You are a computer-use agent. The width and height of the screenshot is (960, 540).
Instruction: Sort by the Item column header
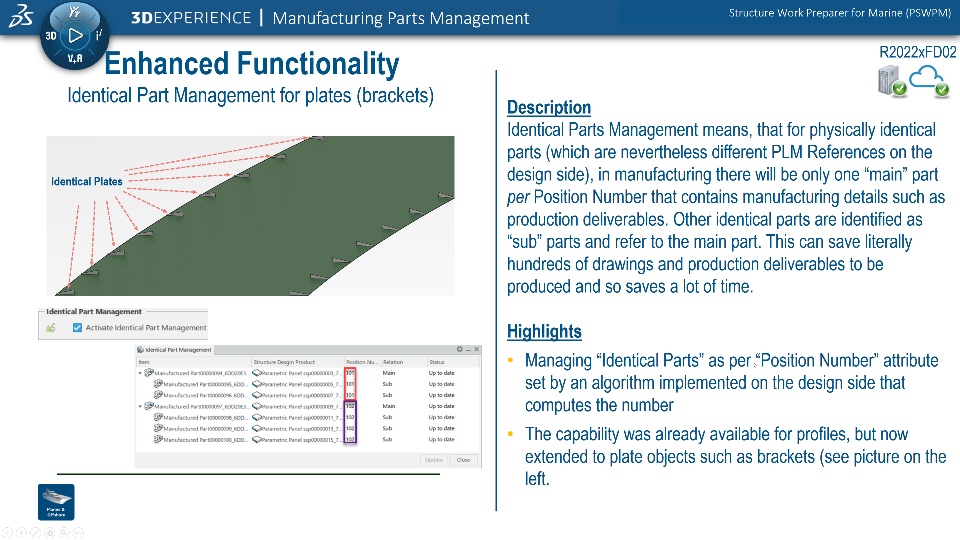click(x=193, y=362)
